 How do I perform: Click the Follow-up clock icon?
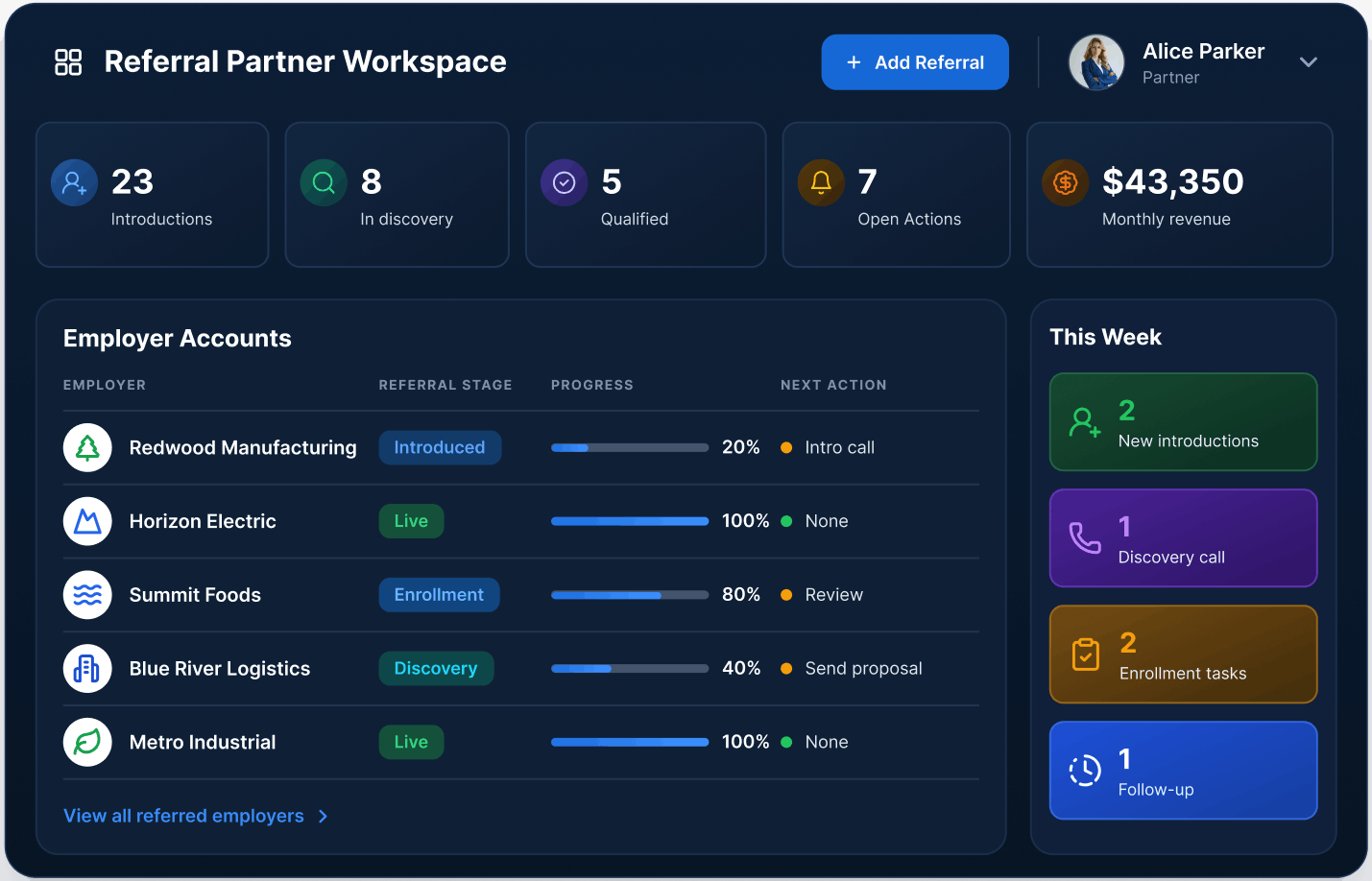pos(1085,771)
